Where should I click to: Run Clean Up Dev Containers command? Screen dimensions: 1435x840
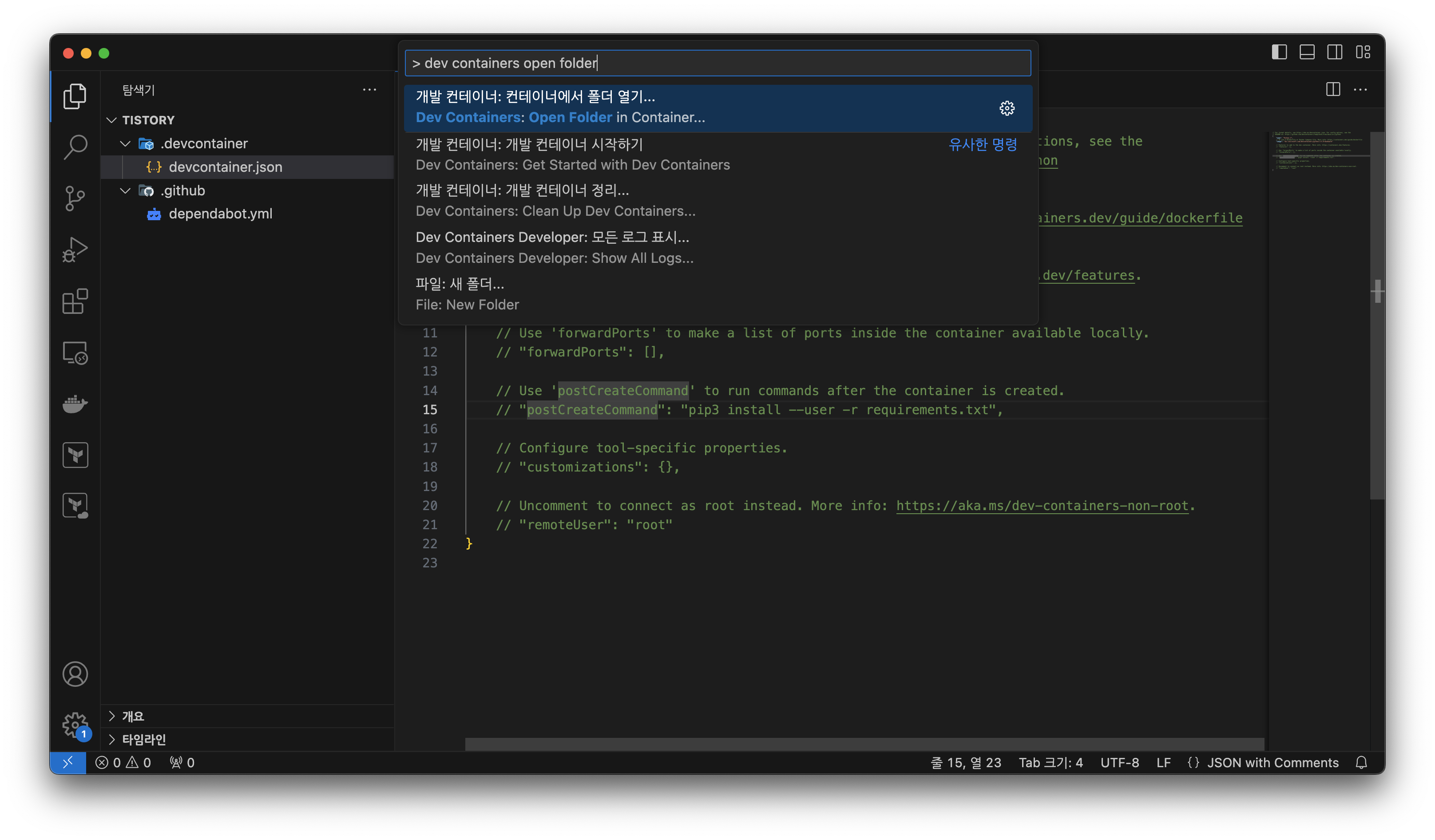coord(717,201)
